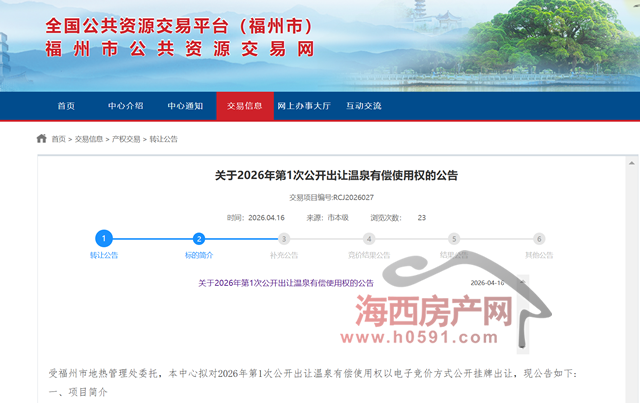Click the 转让公告 label under step 1

[x=104, y=255]
